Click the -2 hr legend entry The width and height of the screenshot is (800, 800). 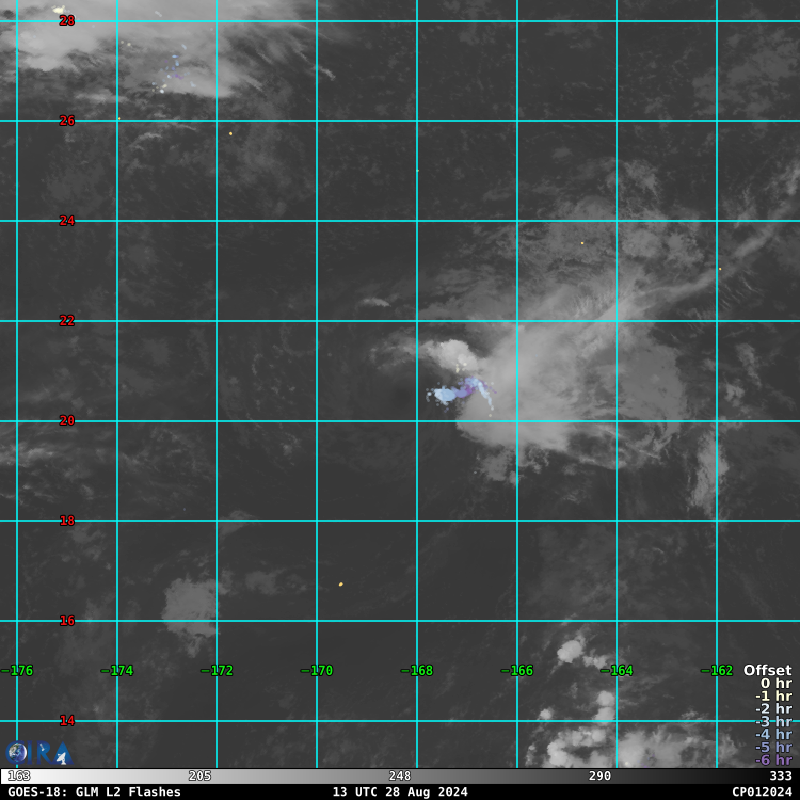pos(773,709)
